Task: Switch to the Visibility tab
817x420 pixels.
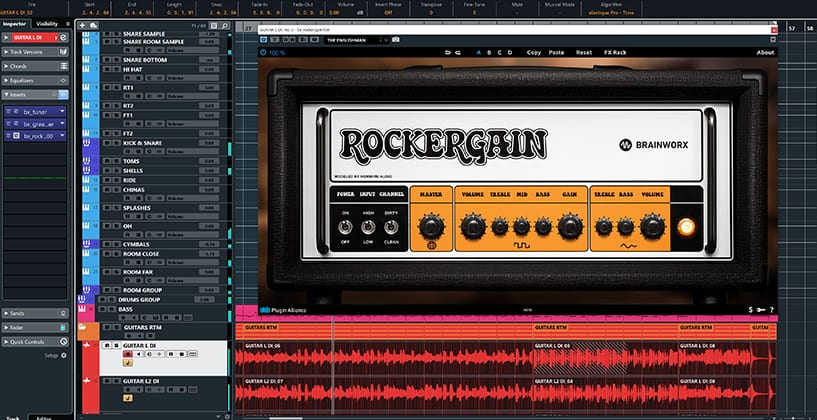Action: [x=47, y=24]
